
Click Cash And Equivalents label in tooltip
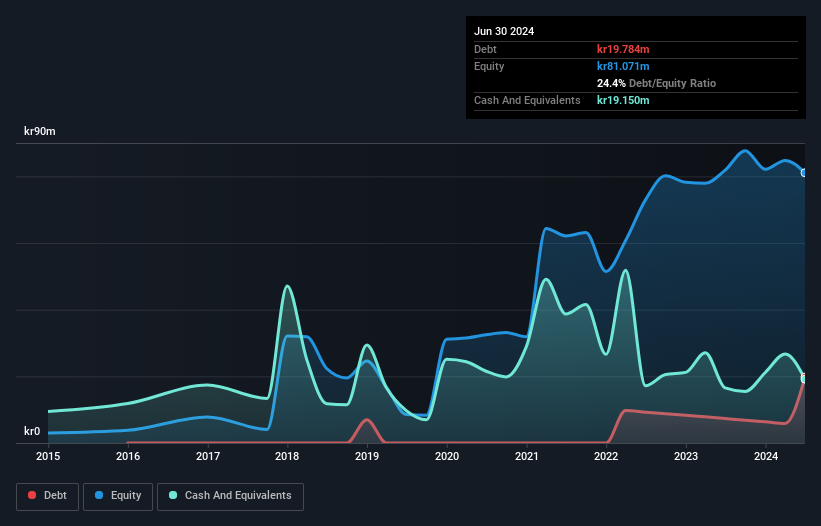[x=527, y=100]
